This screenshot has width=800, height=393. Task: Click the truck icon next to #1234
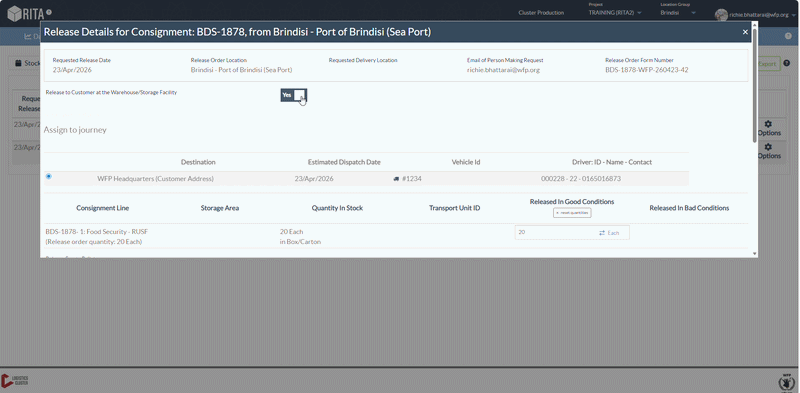[396, 179]
